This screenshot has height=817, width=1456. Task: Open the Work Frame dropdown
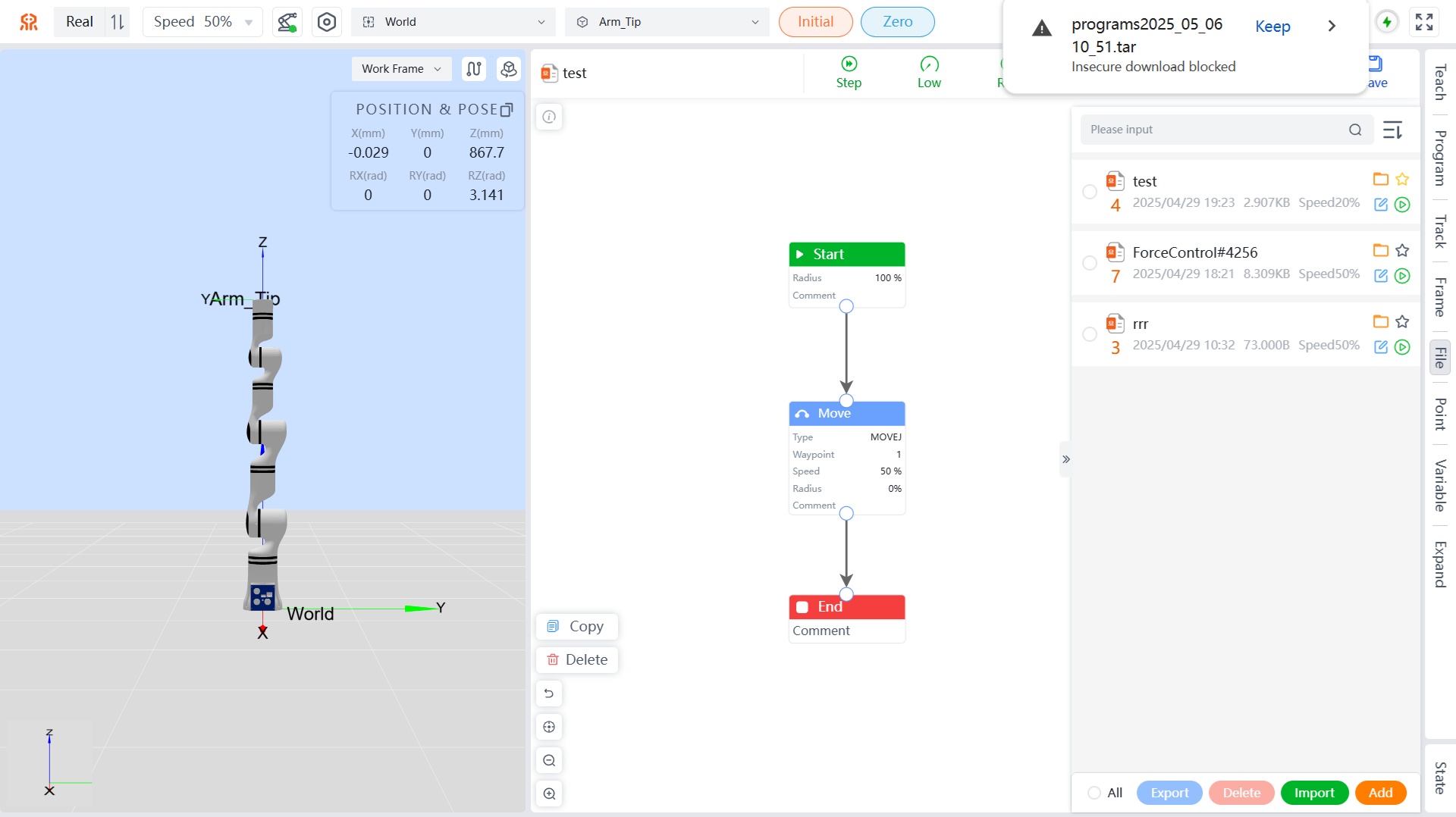tap(401, 69)
